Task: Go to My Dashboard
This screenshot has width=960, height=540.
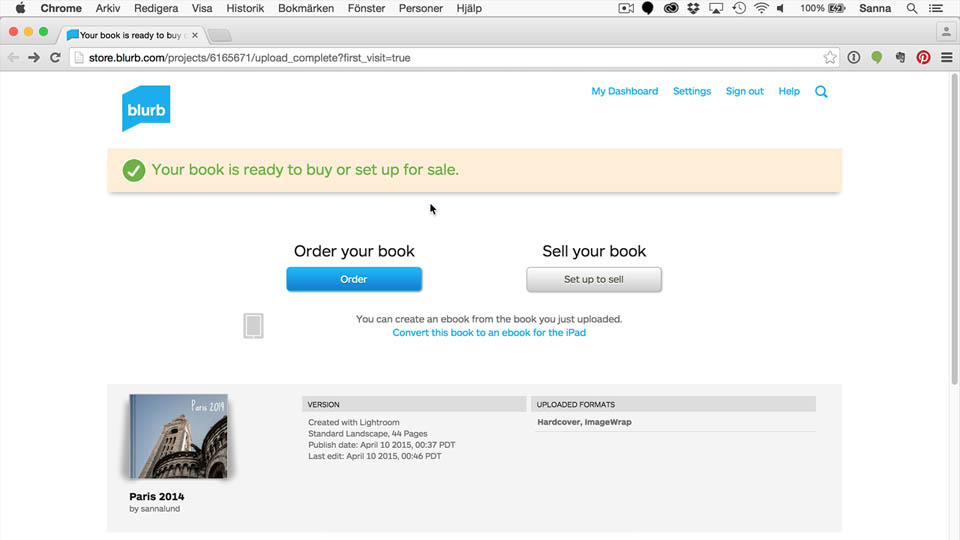Action: coord(624,91)
